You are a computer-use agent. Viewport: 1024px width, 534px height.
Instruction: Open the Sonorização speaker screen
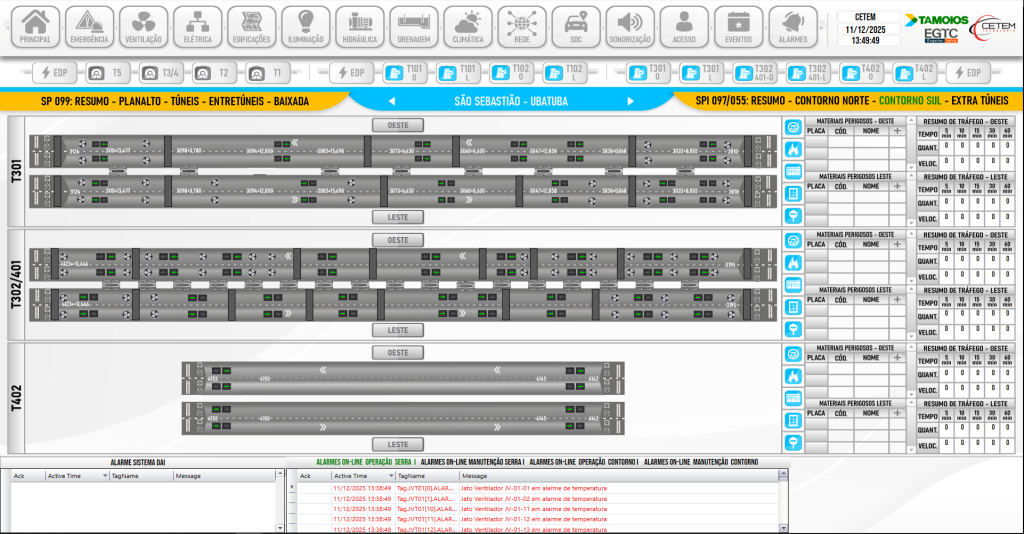click(x=630, y=26)
